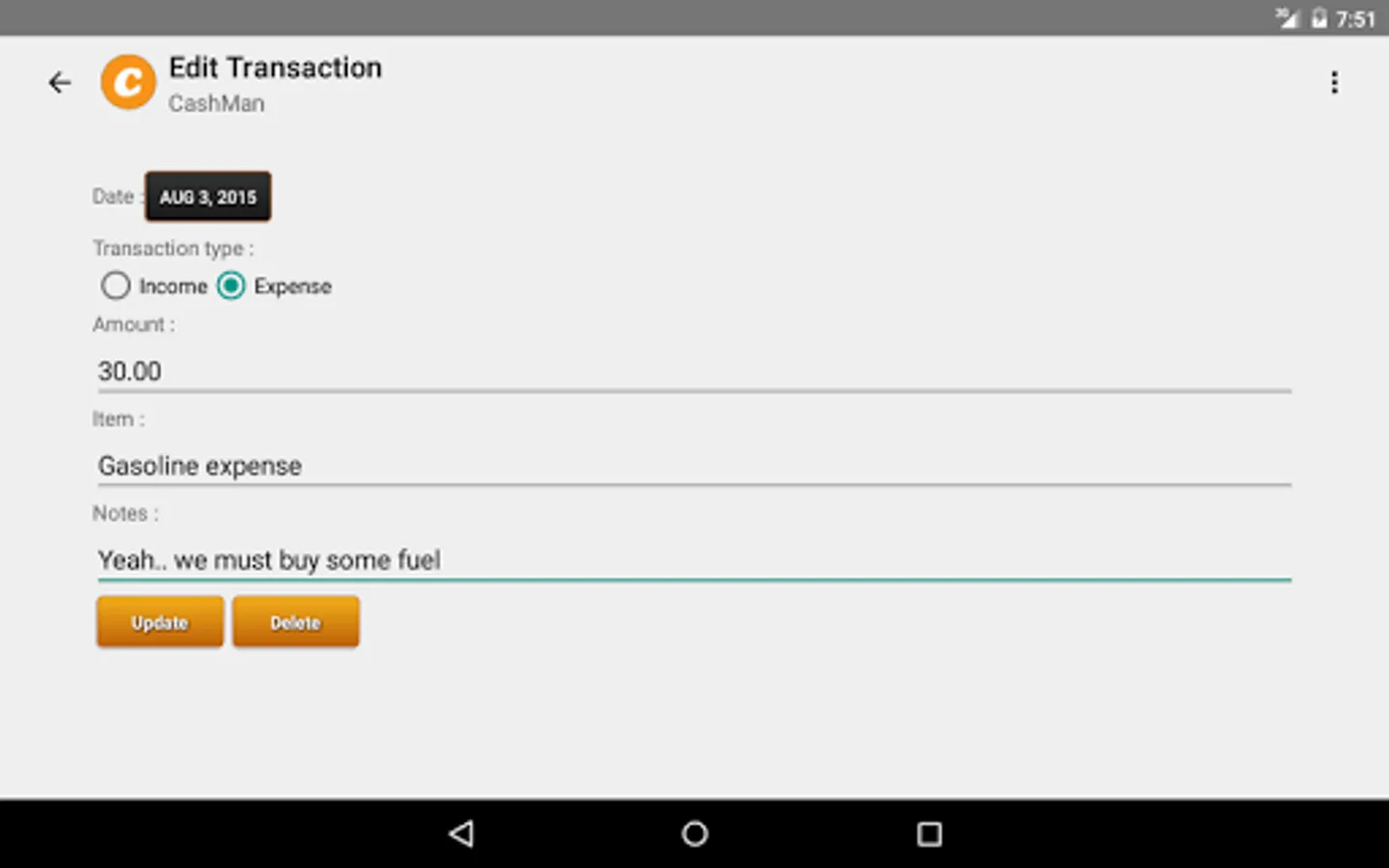Open the AUG 3, 2015 date picker
The image size is (1389, 868).
point(208,197)
